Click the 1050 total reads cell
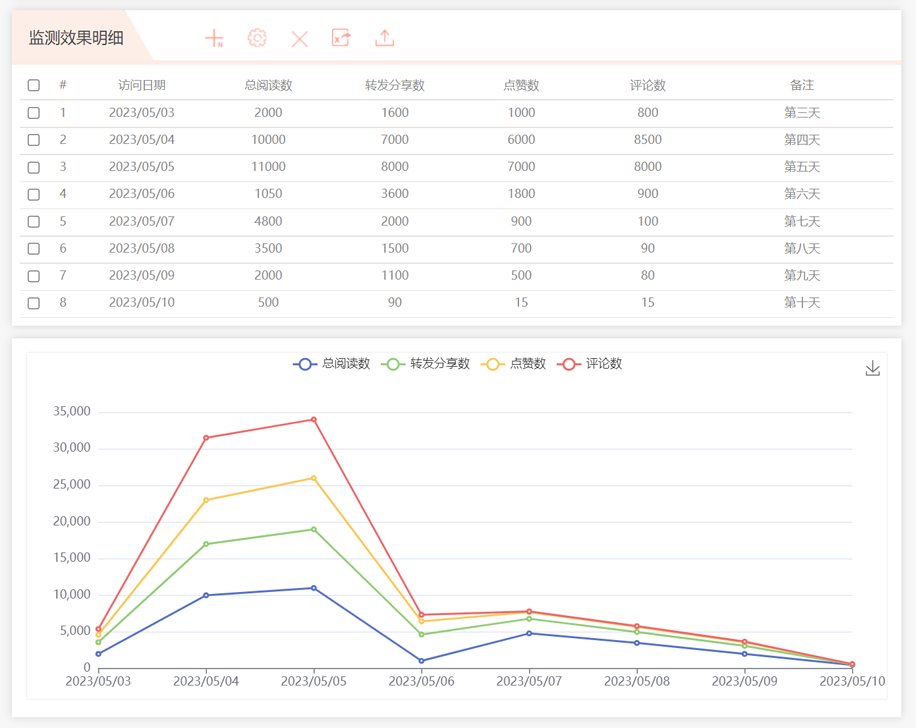The height and width of the screenshot is (728, 916). coord(268,194)
